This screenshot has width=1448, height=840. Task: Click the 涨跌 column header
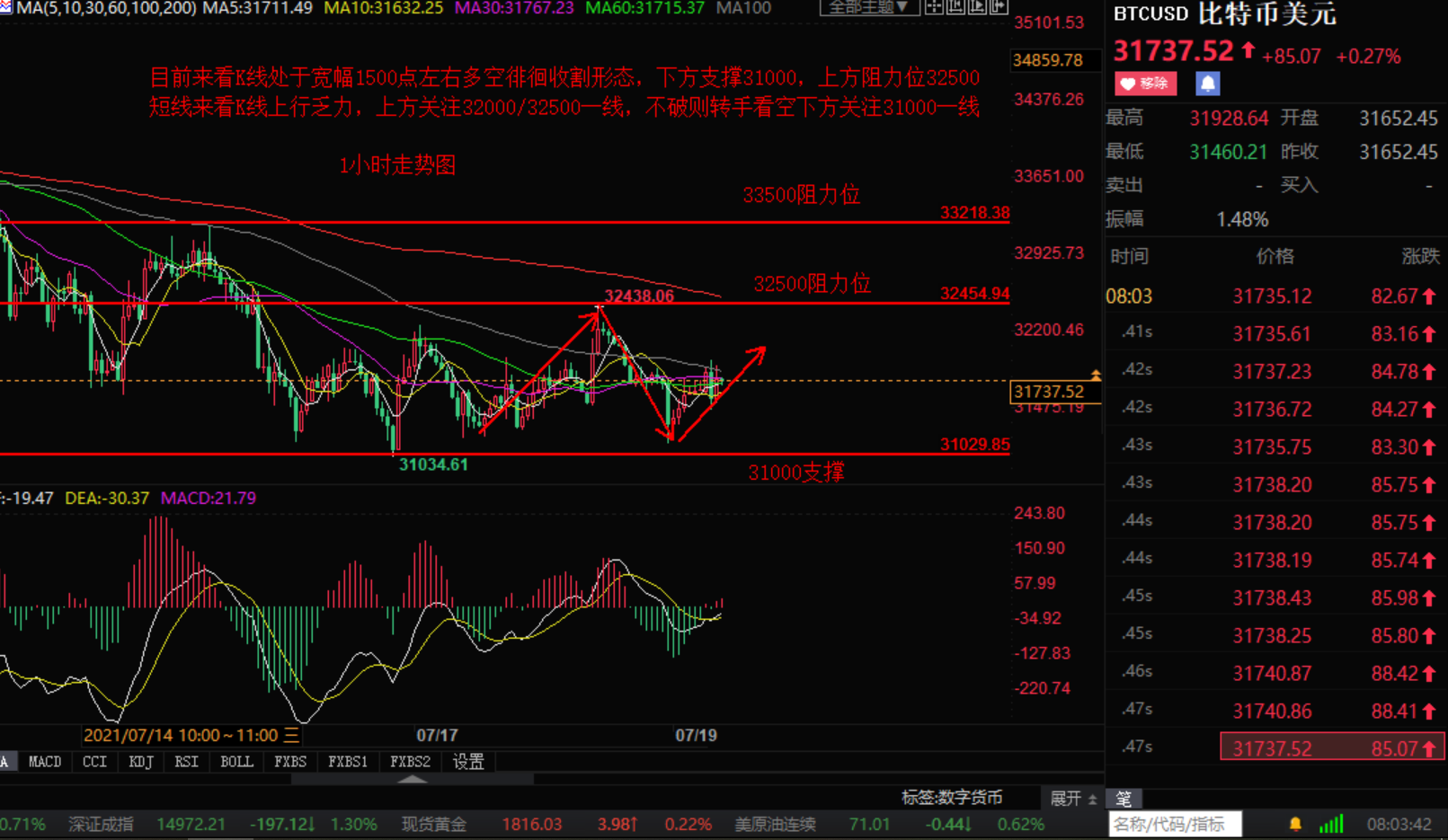(1420, 257)
